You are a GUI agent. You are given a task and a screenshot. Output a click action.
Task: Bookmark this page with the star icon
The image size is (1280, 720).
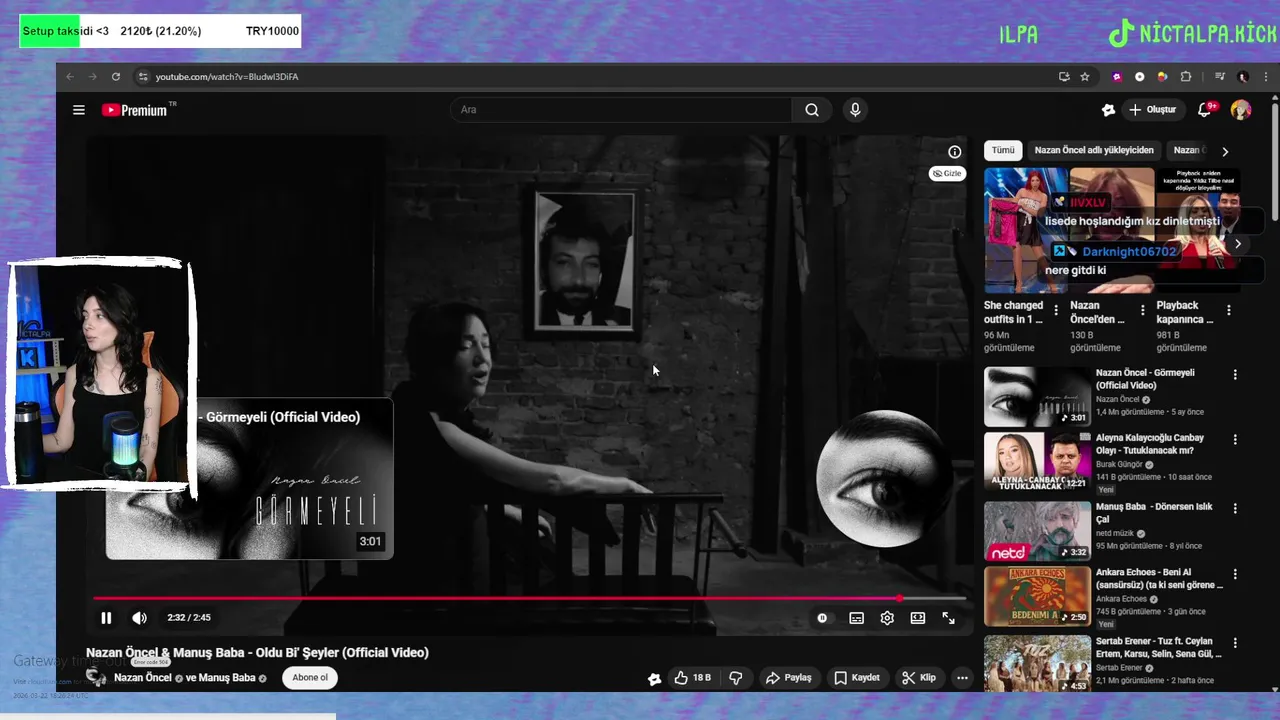click(x=1085, y=77)
